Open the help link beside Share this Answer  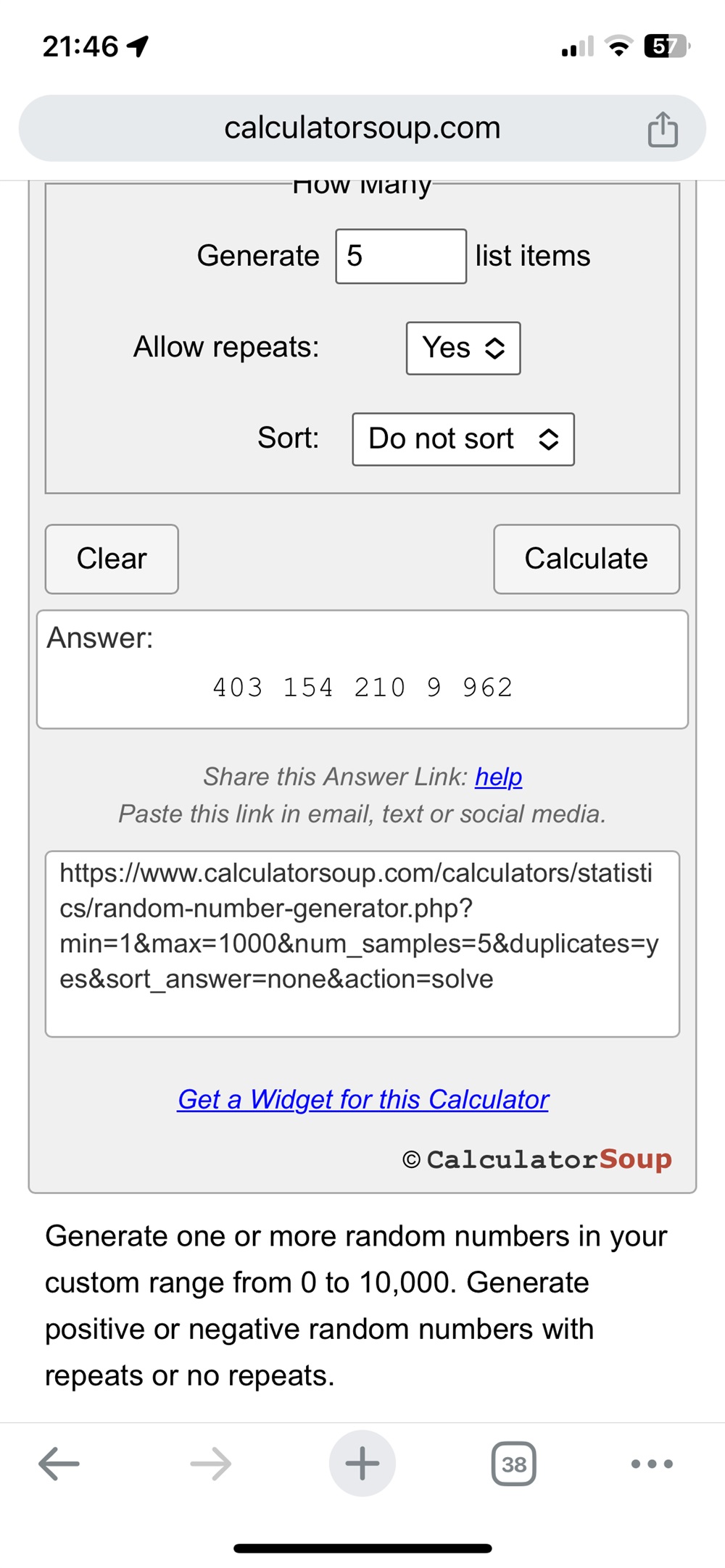pos(499,777)
